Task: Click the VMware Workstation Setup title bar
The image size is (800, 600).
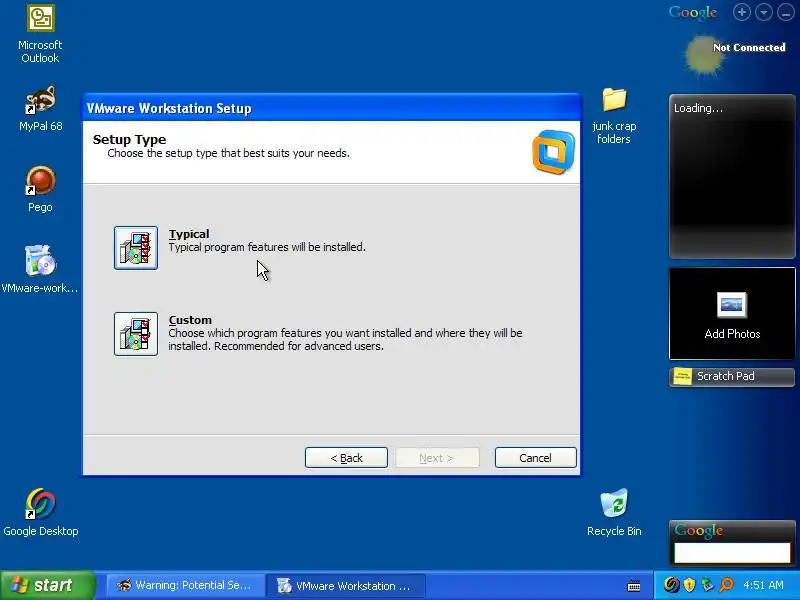Action: (332, 108)
